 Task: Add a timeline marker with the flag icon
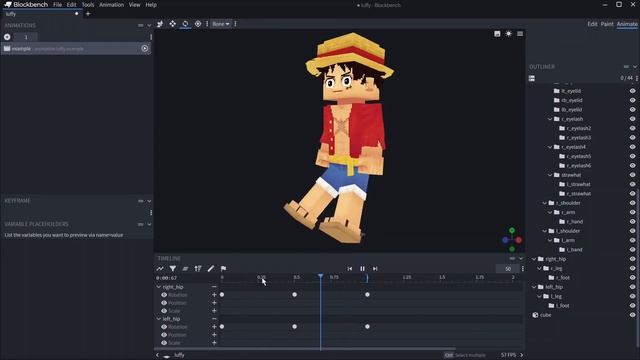click(223, 269)
